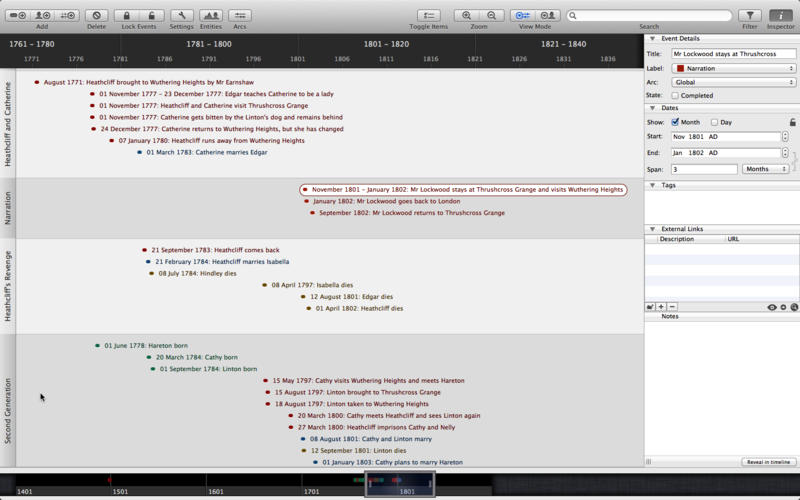Collapse the Tags section disclosure triangle
Viewport: 800px width, 500px height.
[653, 185]
